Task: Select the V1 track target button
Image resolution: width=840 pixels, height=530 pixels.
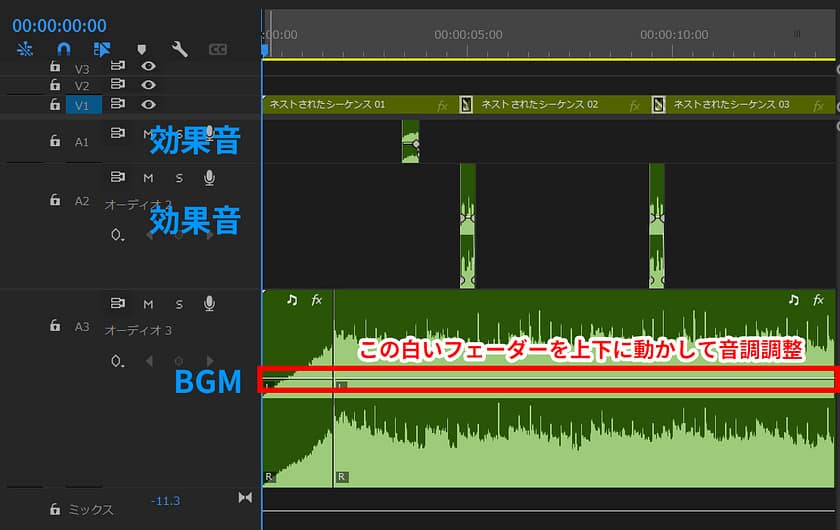Action: [83, 104]
